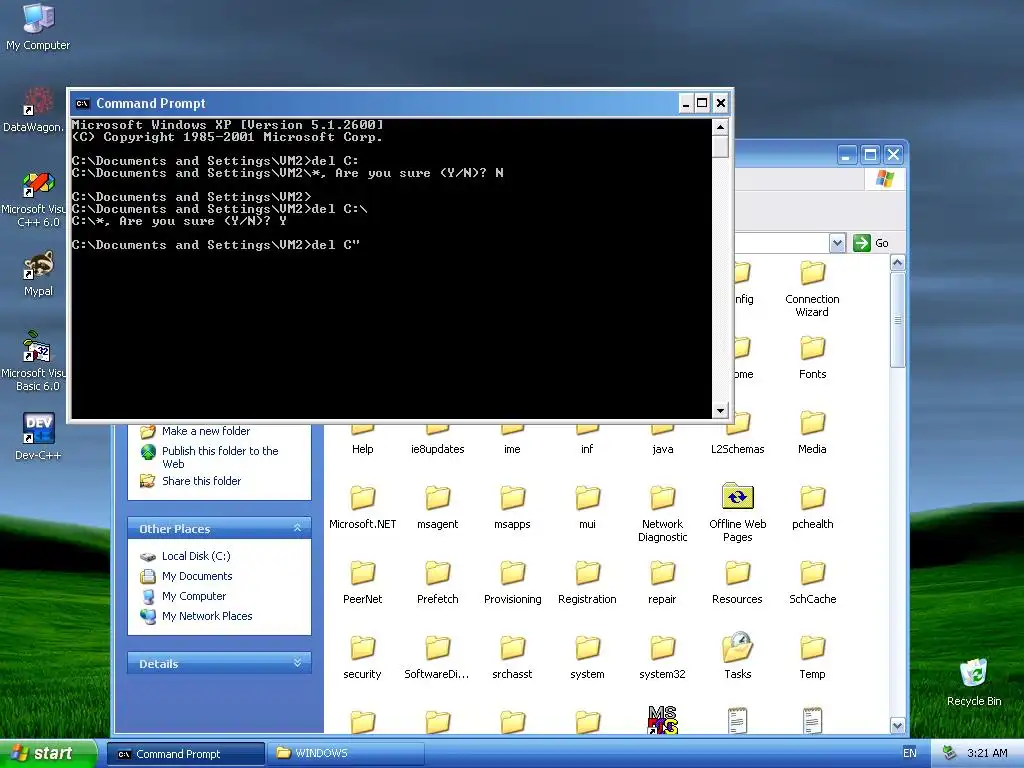Switch to Command Prompt taskbar button

coord(185,754)
